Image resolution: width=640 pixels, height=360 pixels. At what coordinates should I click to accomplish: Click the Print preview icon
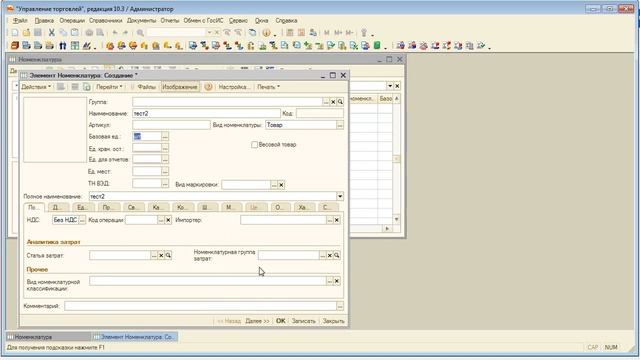[100, 33]
